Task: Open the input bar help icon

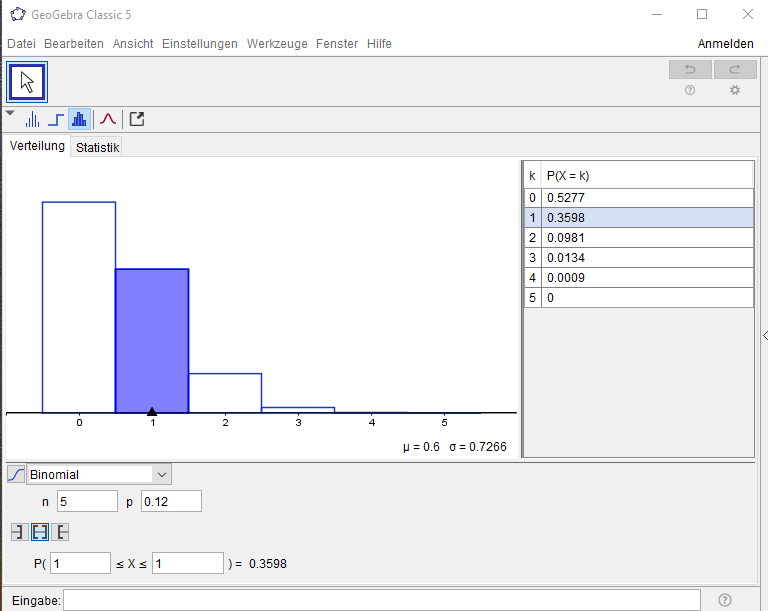Action: 725,600
